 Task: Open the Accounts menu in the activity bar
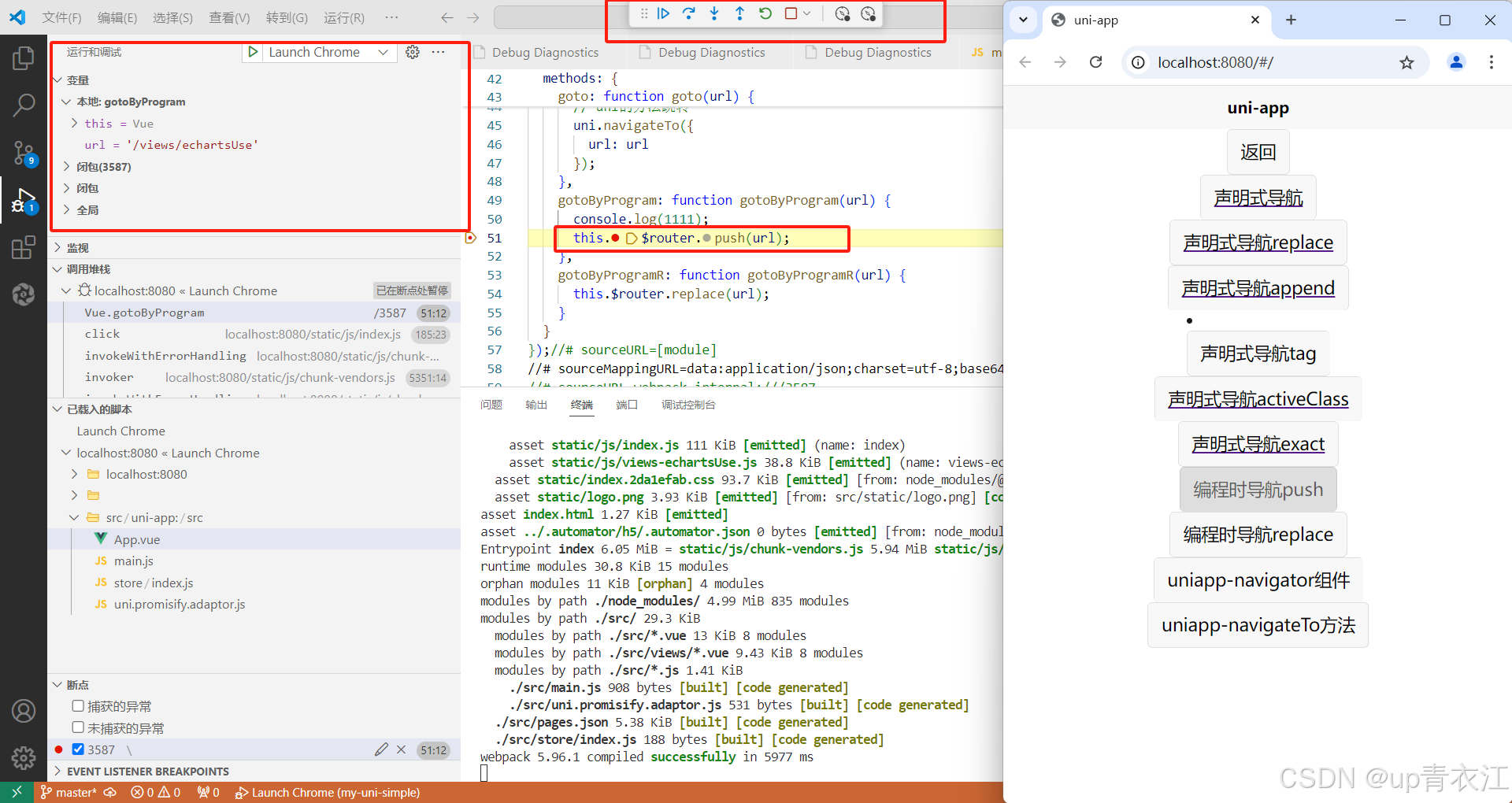point(24,711)
